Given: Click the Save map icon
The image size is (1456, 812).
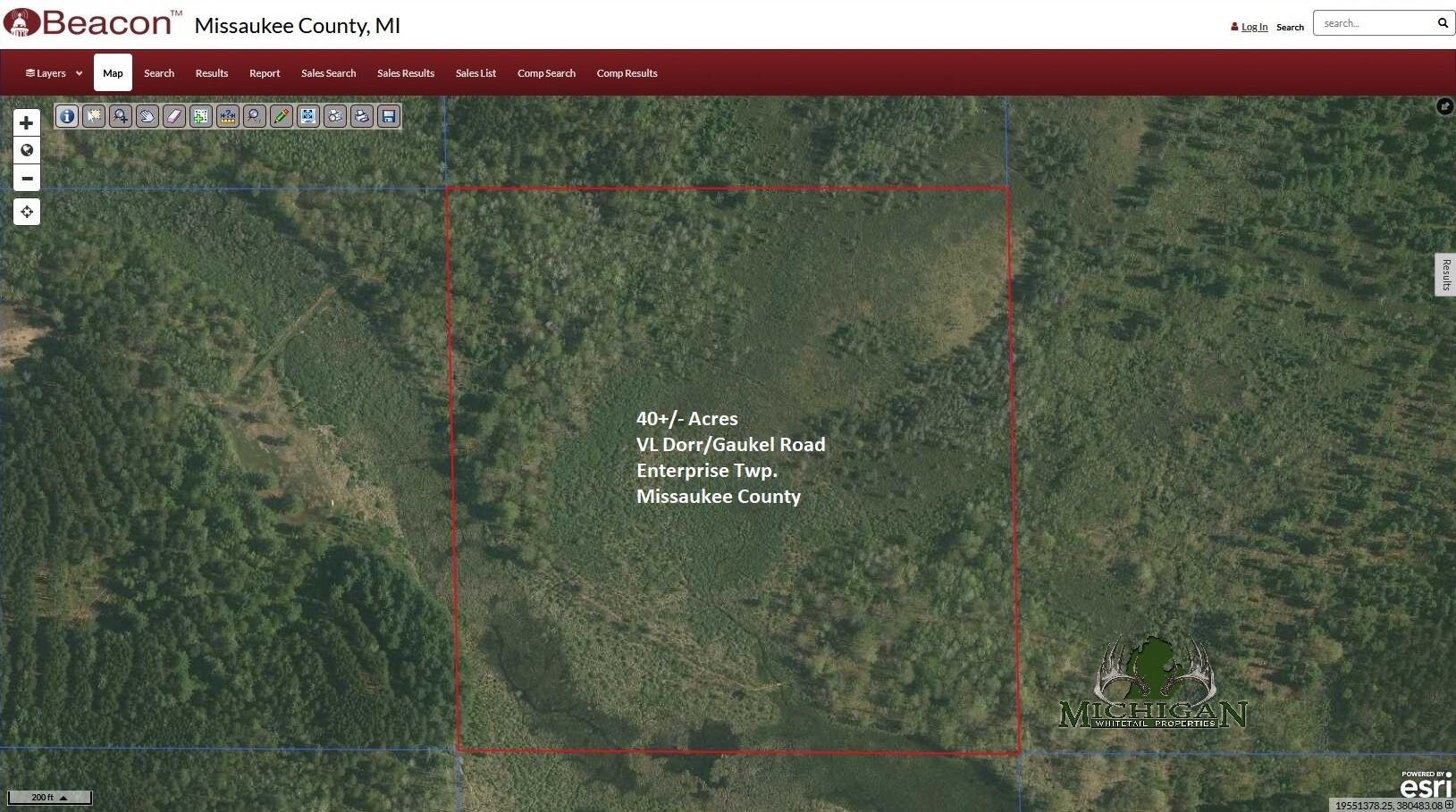Looking at the screenshot, I should [388, 116].
